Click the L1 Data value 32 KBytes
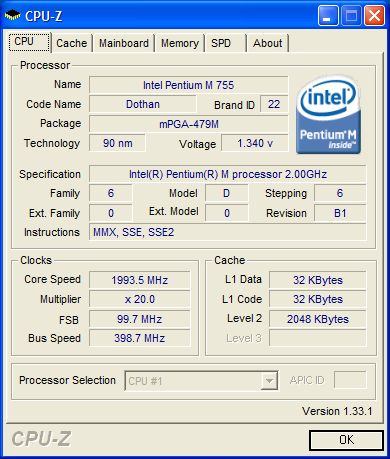Image resolution: width=390 pixels, height=459 pixels. (x=318, y=280)
